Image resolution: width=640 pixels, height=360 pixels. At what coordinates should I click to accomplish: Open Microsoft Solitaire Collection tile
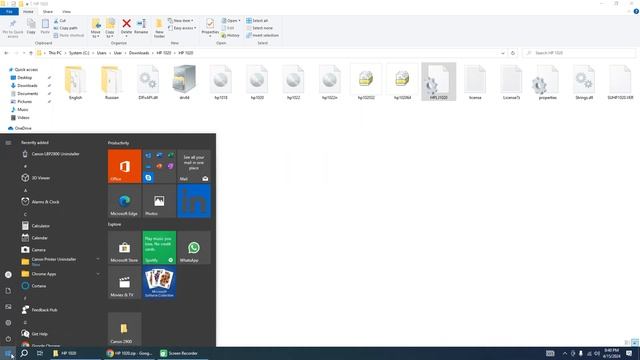pyautogui.click(x=159, y=282)
